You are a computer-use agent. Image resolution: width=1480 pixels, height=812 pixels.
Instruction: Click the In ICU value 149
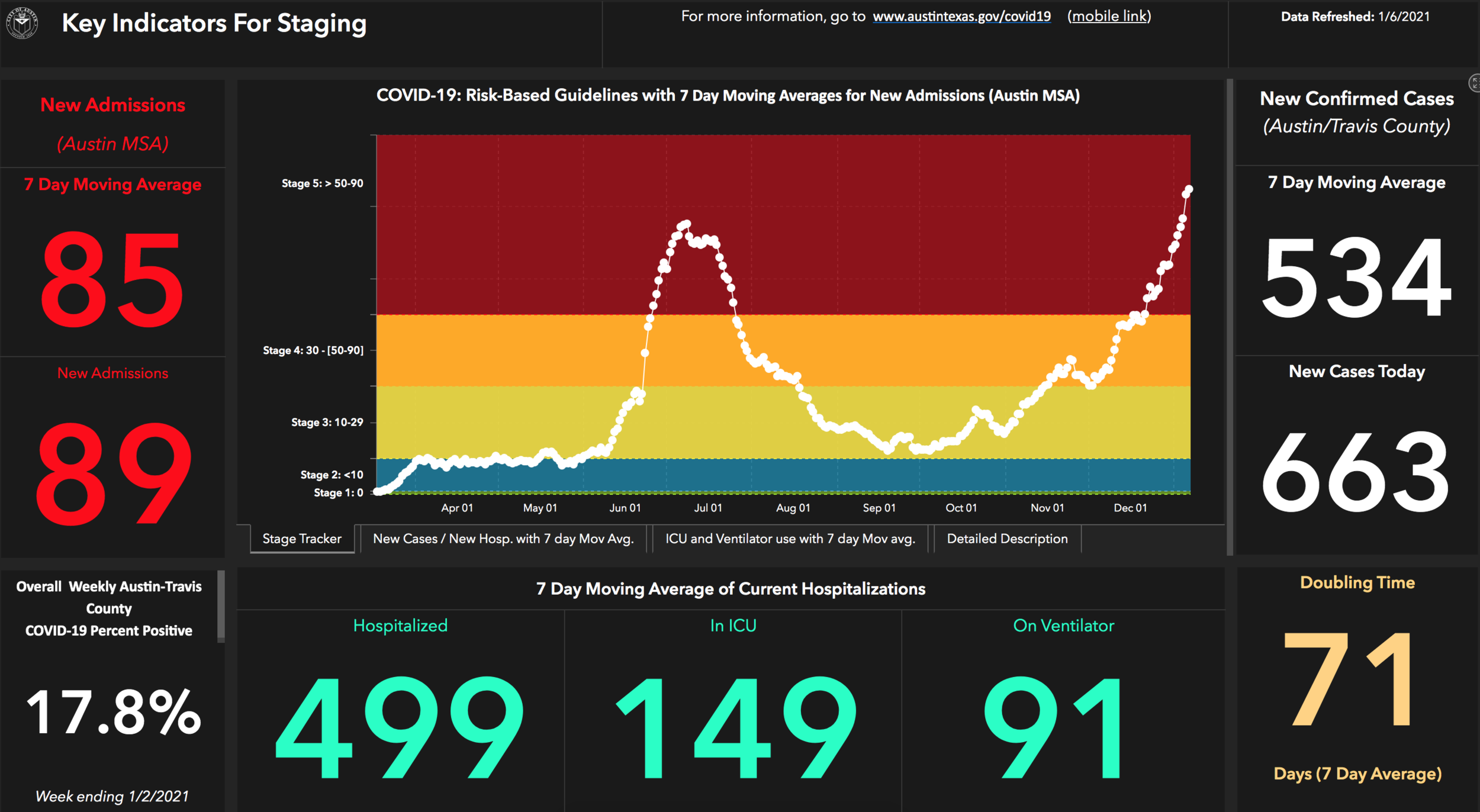pos(733,727)
